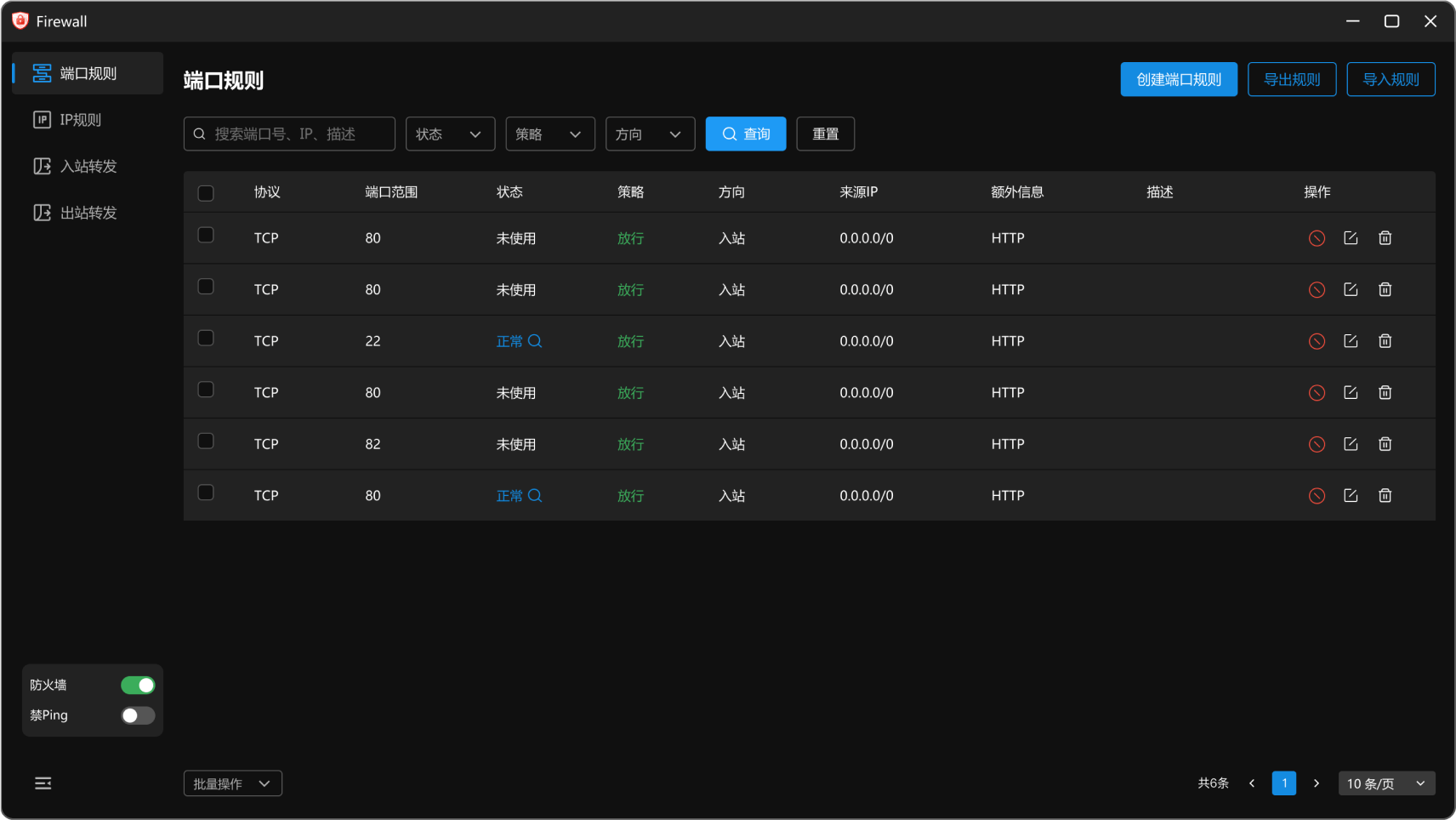Click the block icon for port 22 rule
This screenshot has width=1456, height=820.
click(x=1317, y=341)
